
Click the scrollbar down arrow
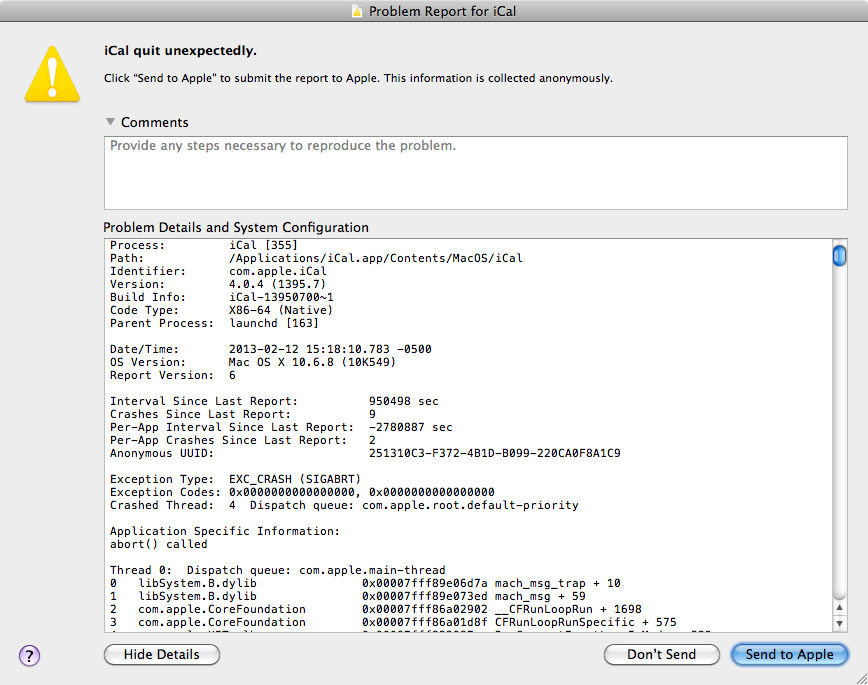coord(840,622)
